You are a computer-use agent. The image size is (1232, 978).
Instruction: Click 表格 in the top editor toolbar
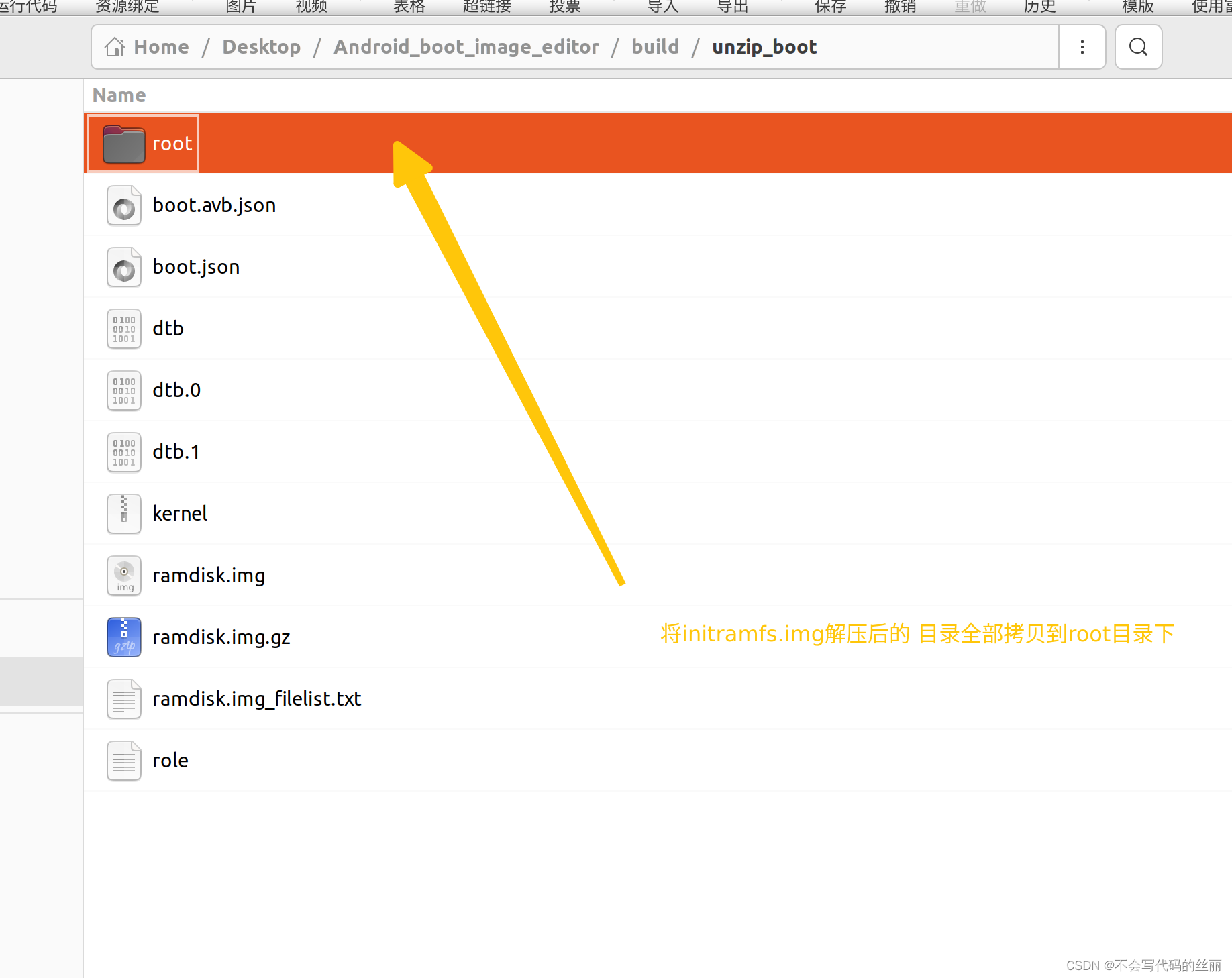tap(409, 7)
